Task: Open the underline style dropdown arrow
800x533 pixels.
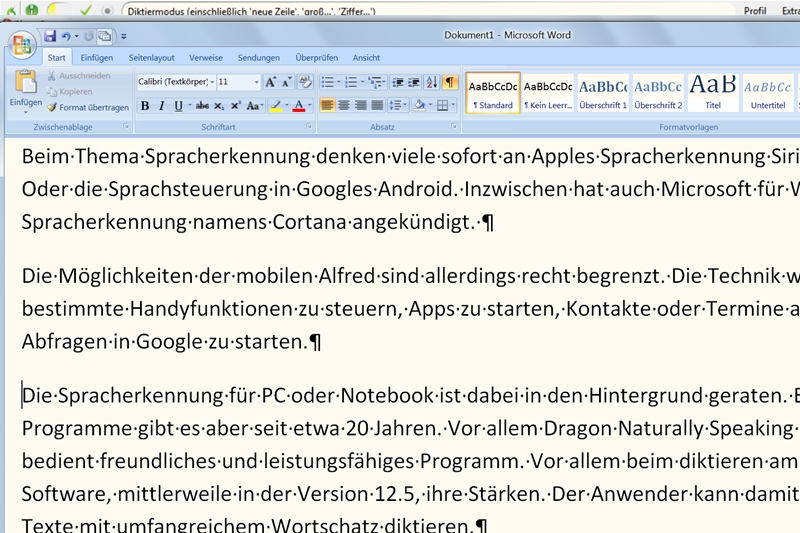Action: pyautogui.click(x=189, y=106)
